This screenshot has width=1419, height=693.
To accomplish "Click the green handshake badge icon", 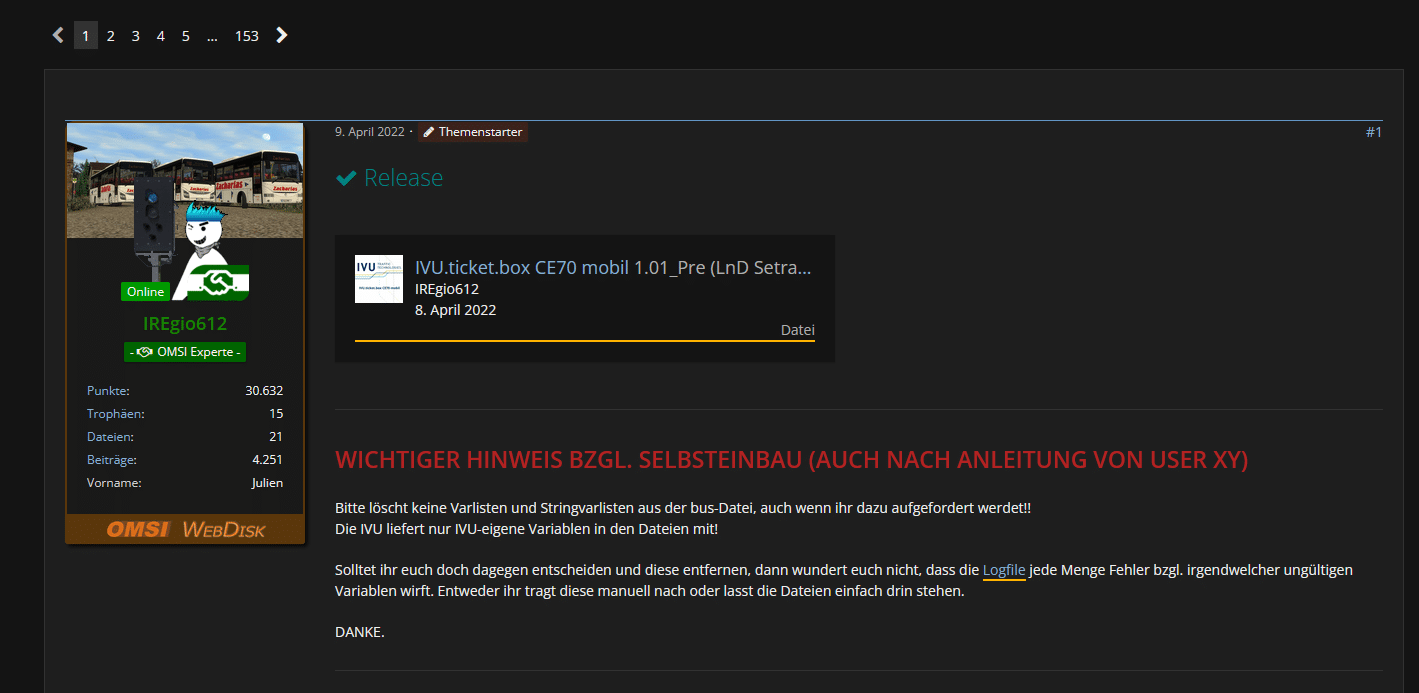I will pos(218,283).
